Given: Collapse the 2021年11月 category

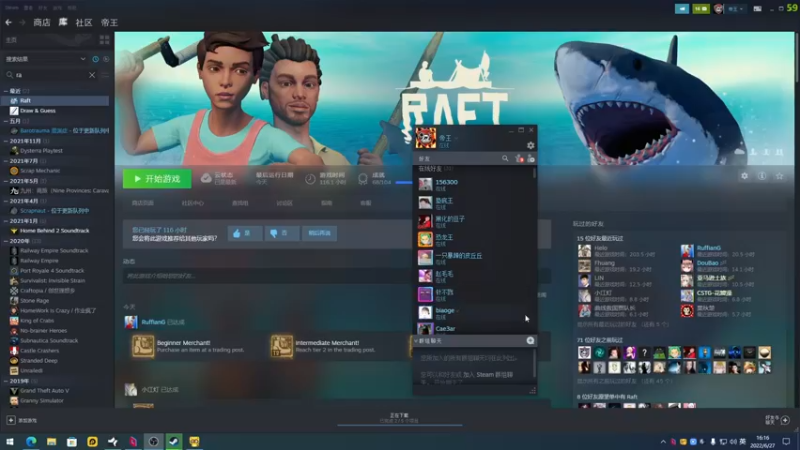Looking at the screenshot, I should point(6,141).
